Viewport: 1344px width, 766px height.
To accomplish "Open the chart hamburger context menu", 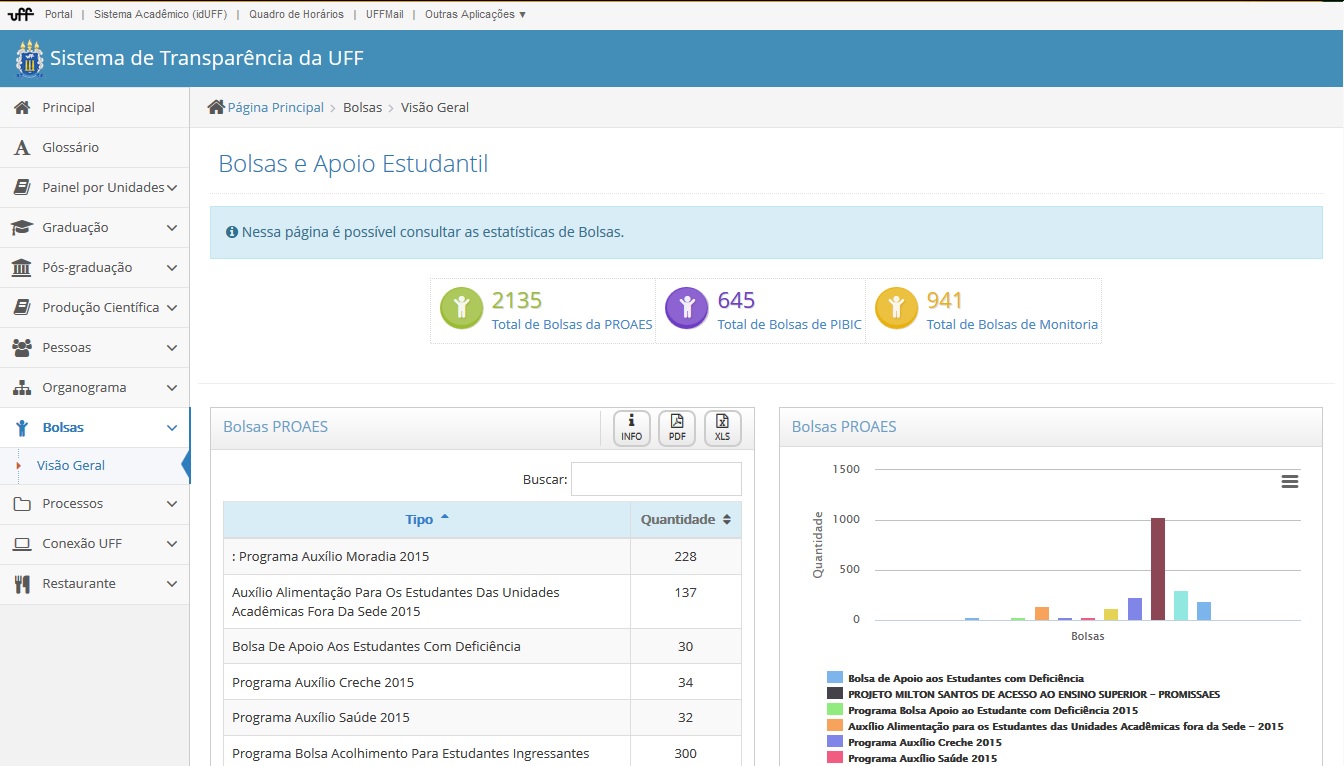I will coord(1290,482).
